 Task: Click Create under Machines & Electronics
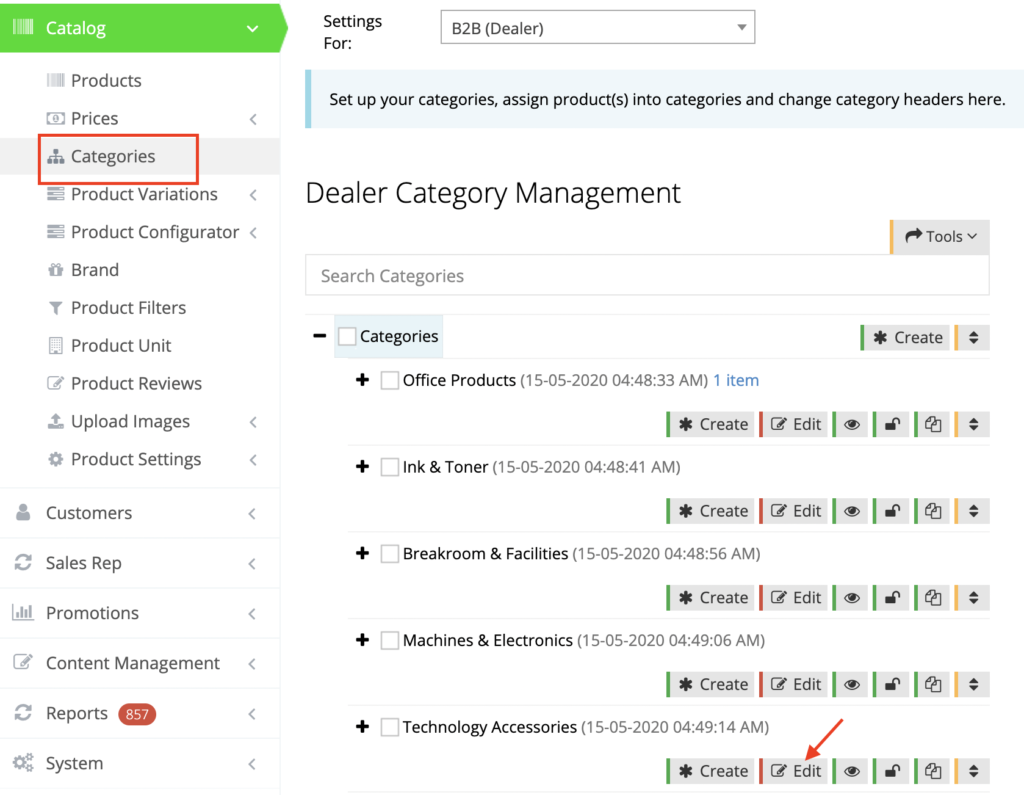click(x=711, y=685)
